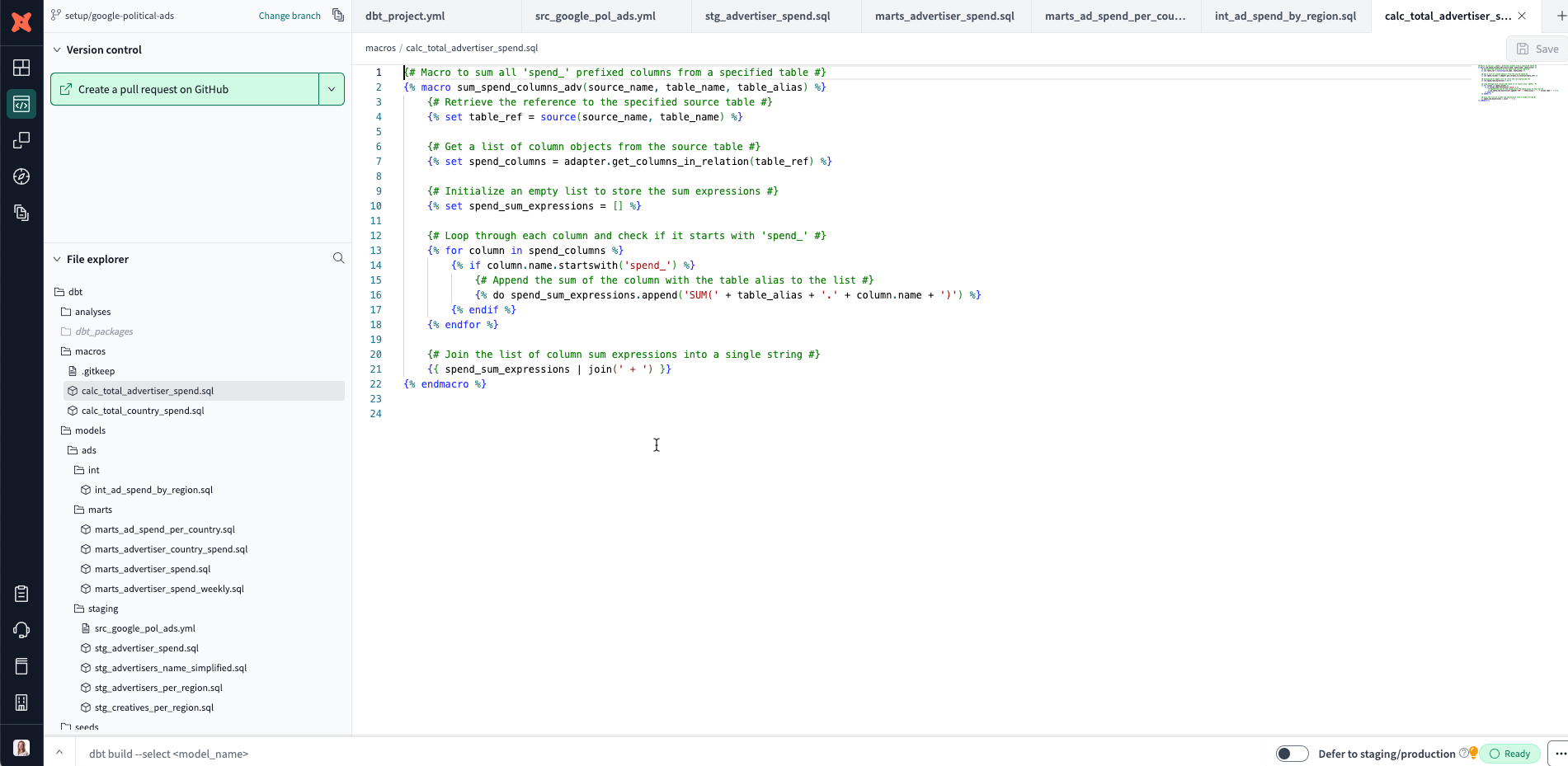Open the dashboard grid icon in sidebar
This screenshot has height=766, width=1568.
click(x=21, y=68)
